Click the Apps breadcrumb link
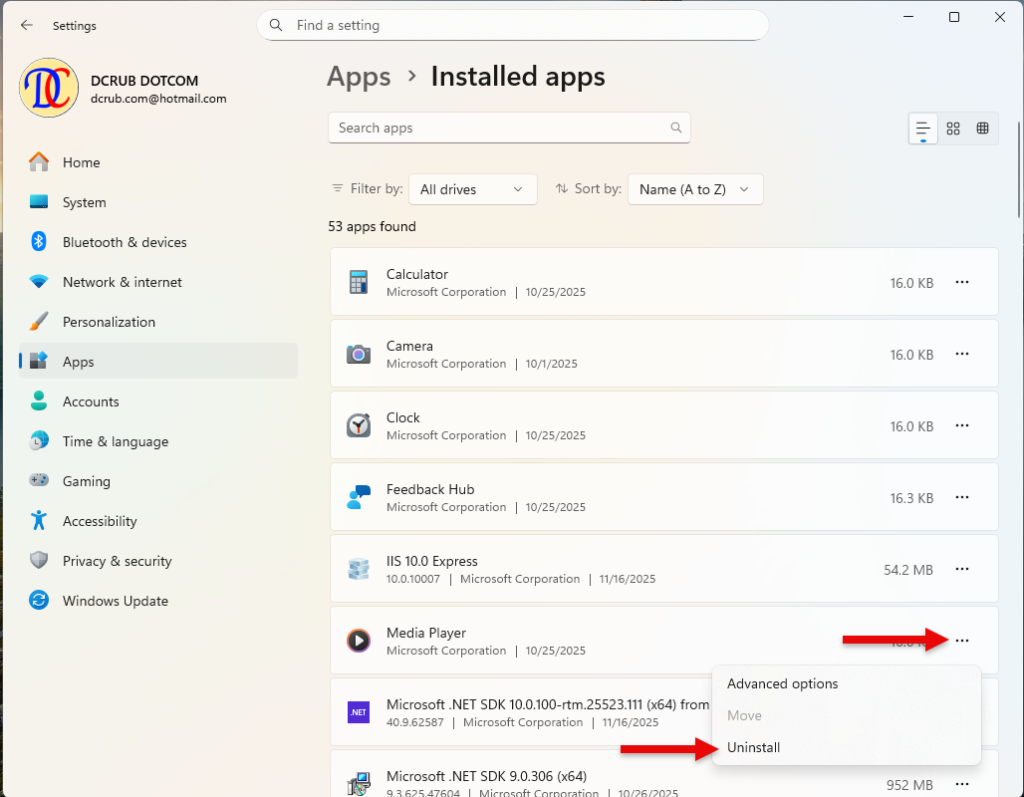1024x797 pixels. pyautogui.click(x=359, y=77)
